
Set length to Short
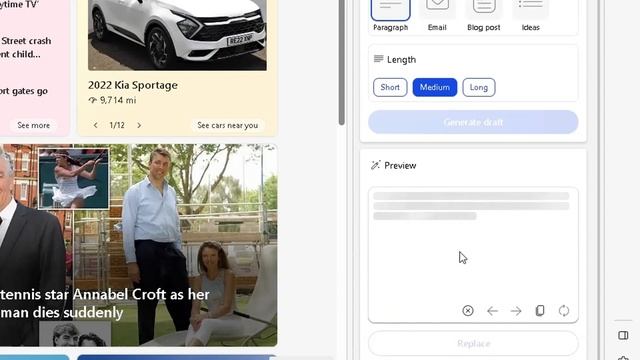pyautogui.click(x=390, y=87)
